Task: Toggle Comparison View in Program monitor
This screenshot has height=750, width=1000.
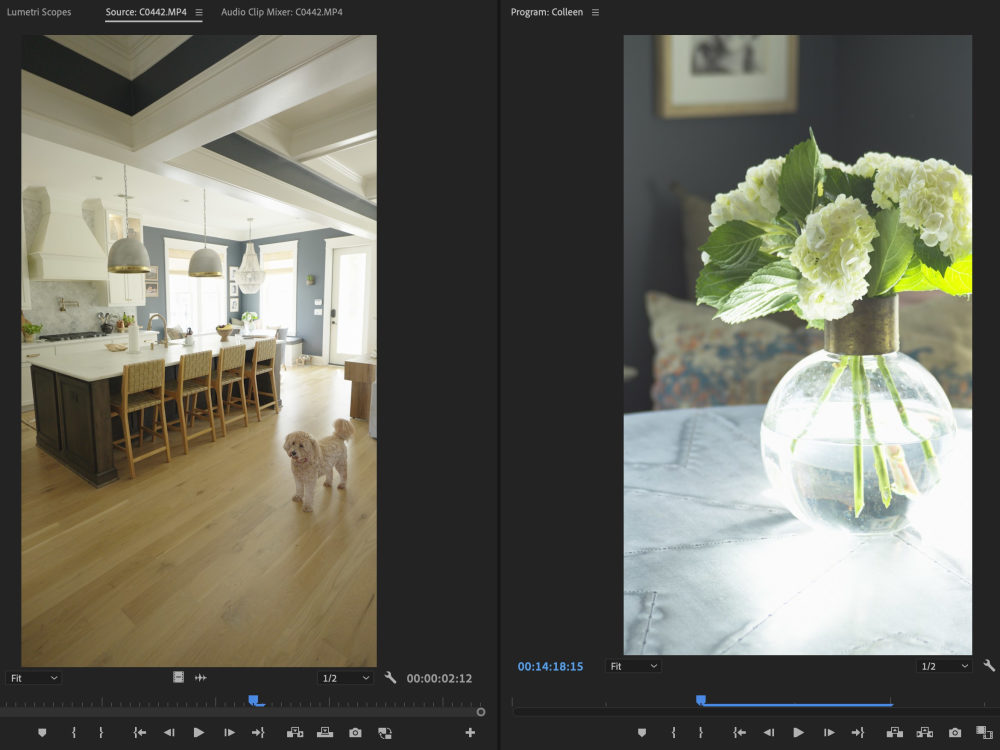Action: tap(984, 733)
